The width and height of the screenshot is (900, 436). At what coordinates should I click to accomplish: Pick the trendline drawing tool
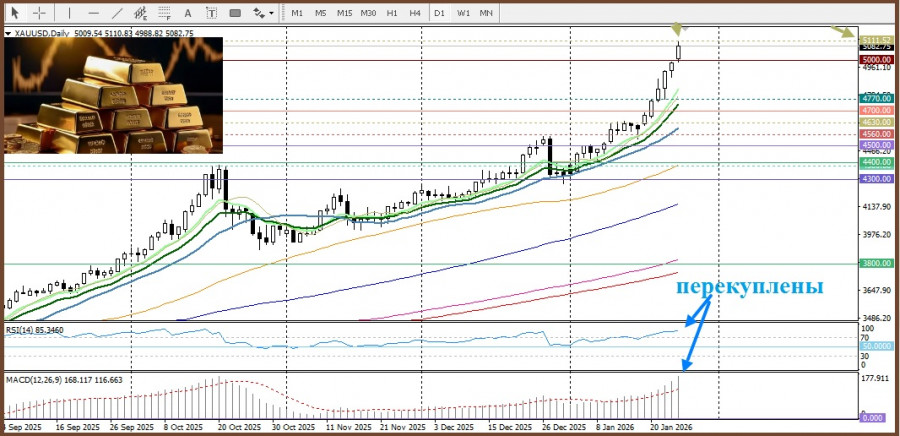pyautogui.click(x=117, y=13)
